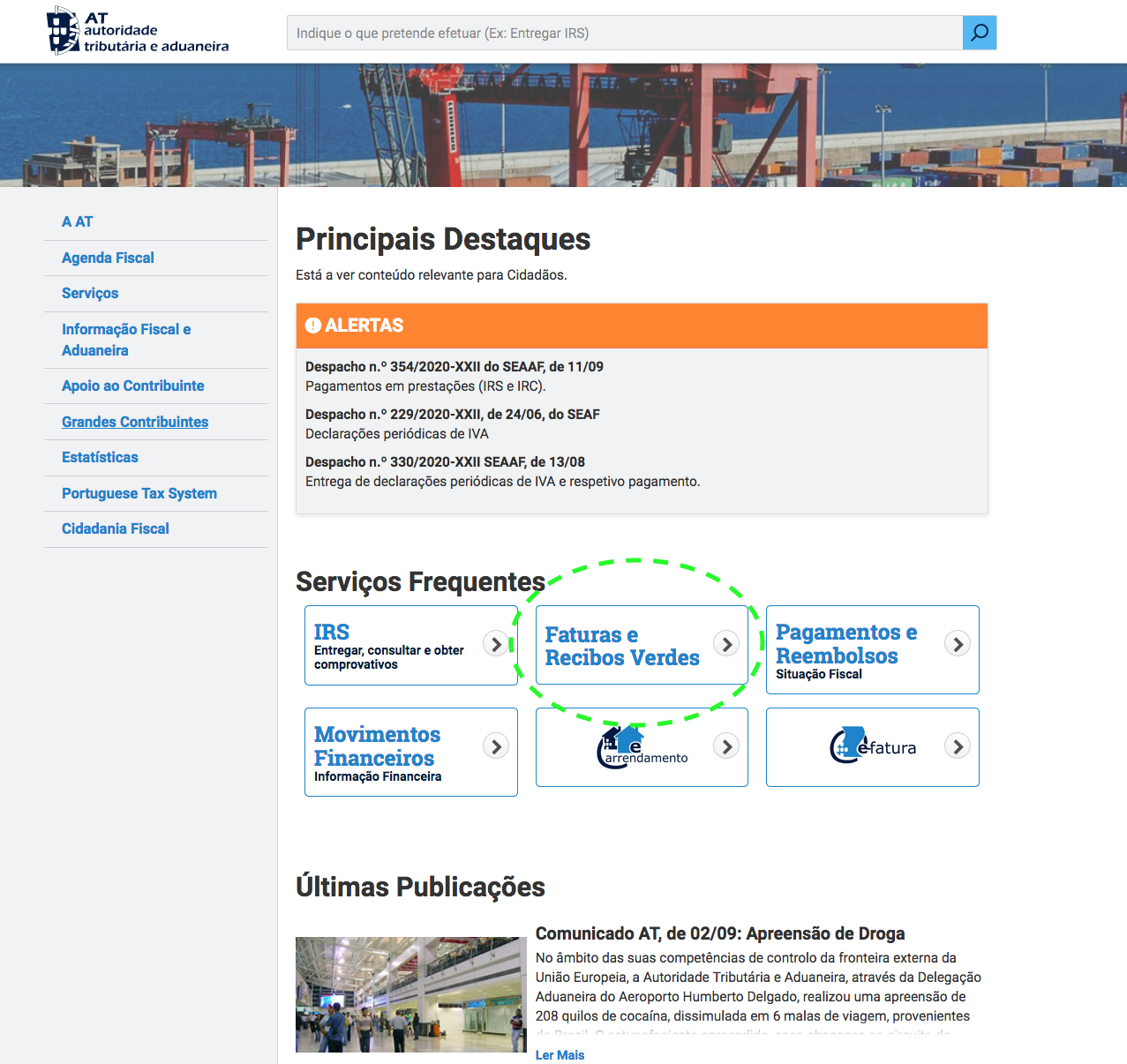The height and width of the screenshot is (1064, 1127).
Task: Open the e-arrendamento house logo
Action: [x=642, y=746]
